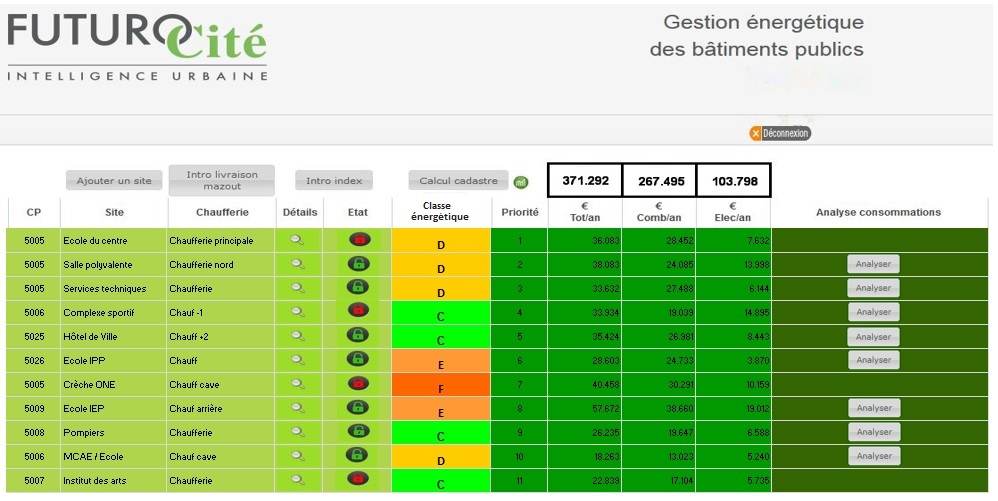
Task: Click the Priorité column header
Action: (519, 212)
